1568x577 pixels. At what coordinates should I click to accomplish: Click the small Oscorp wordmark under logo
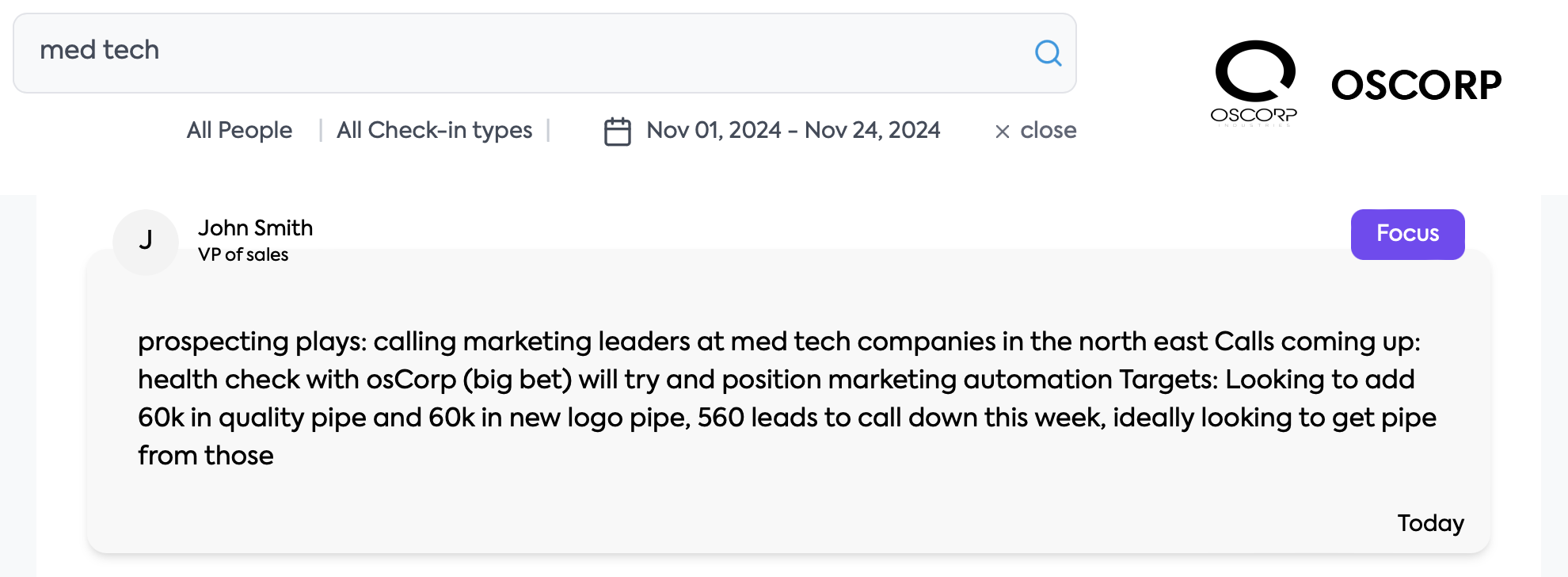click(x=1254, y=116)
